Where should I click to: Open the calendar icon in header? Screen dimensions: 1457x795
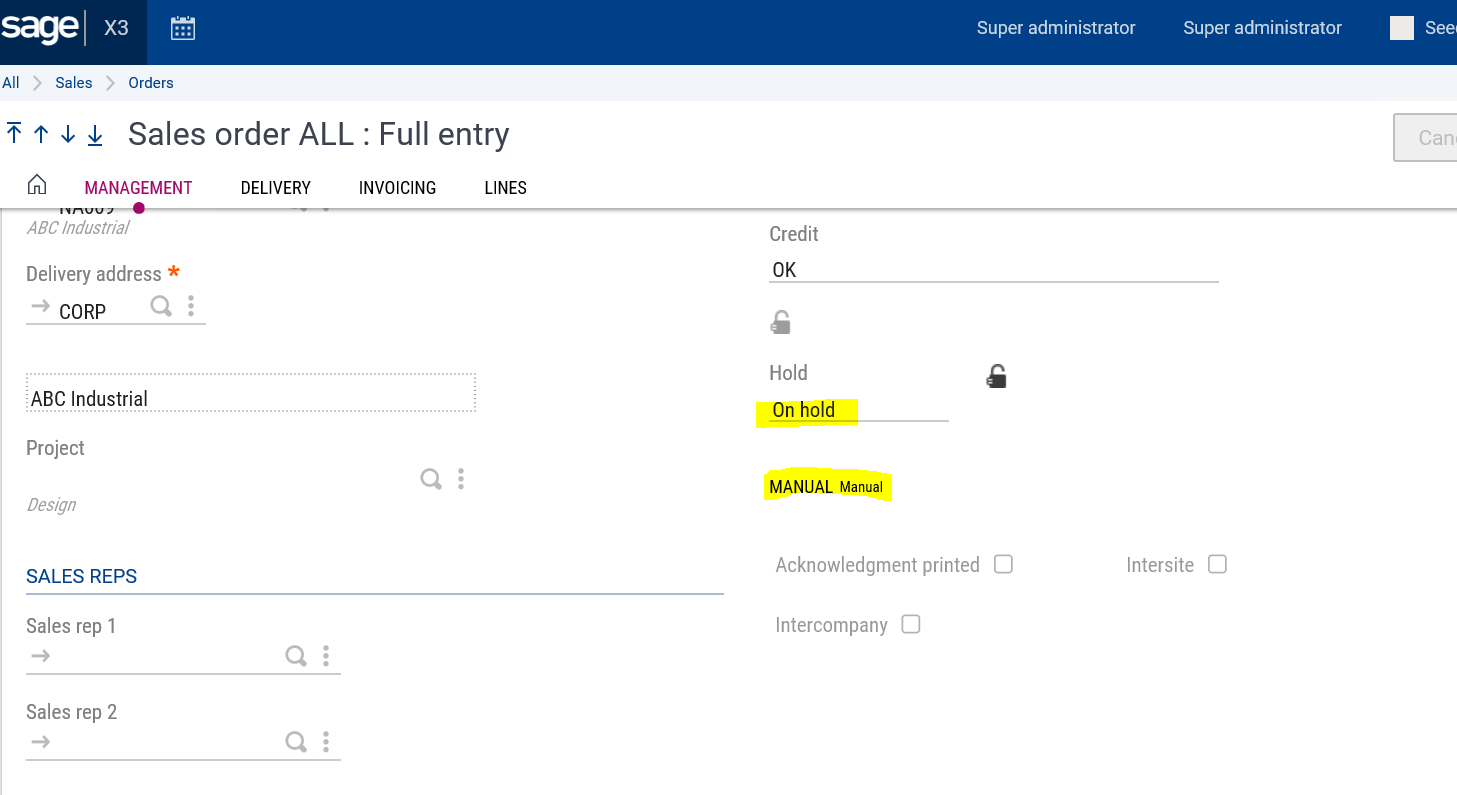pos(182,28)
